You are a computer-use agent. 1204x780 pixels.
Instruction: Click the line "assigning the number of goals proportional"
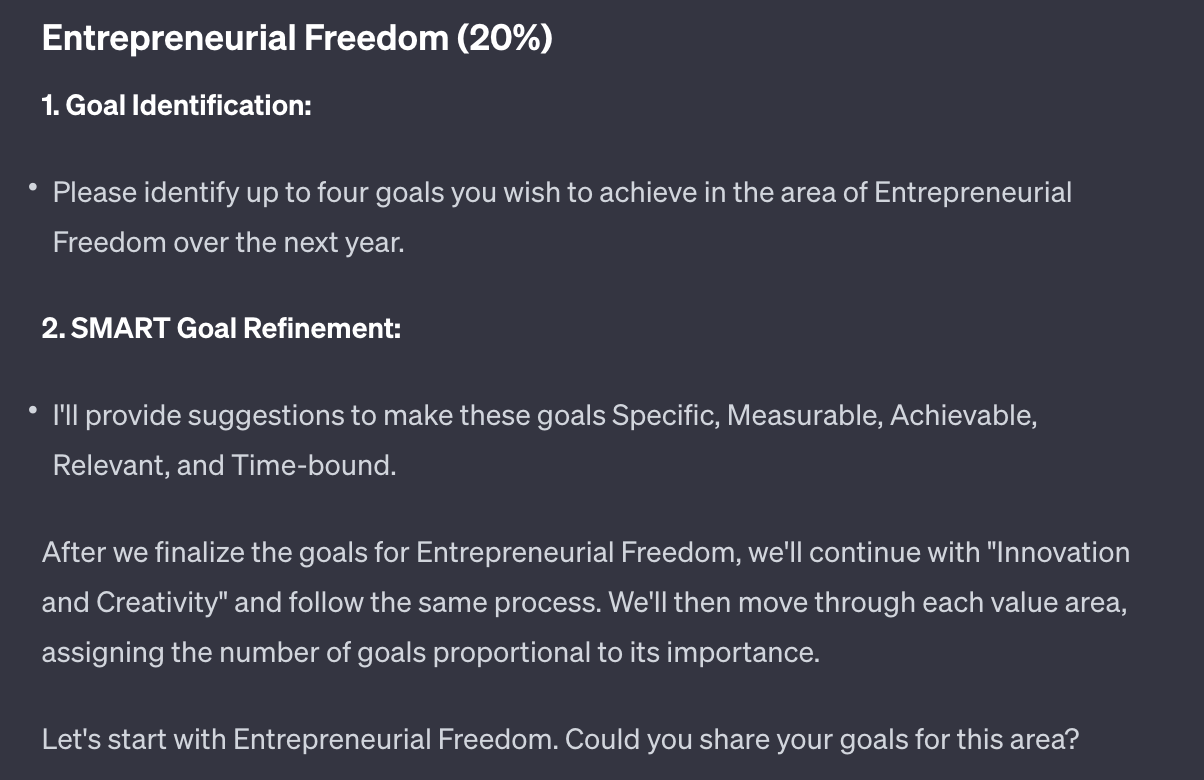(430, 653)
